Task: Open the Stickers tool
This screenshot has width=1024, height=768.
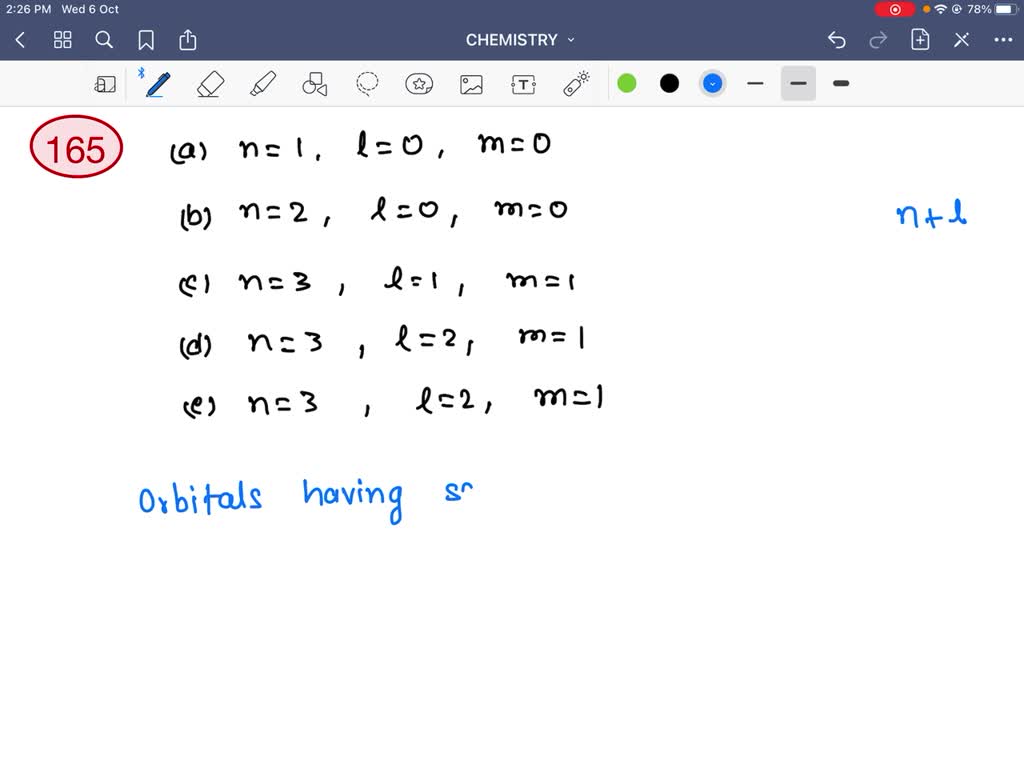Action: pyautogui.click(x=419, y=83)
